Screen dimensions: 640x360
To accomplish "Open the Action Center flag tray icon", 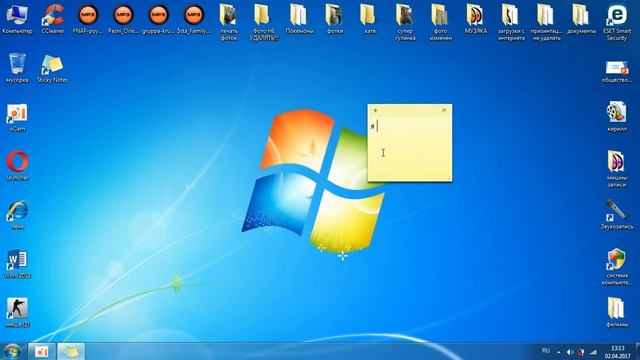I will point(581,352).
